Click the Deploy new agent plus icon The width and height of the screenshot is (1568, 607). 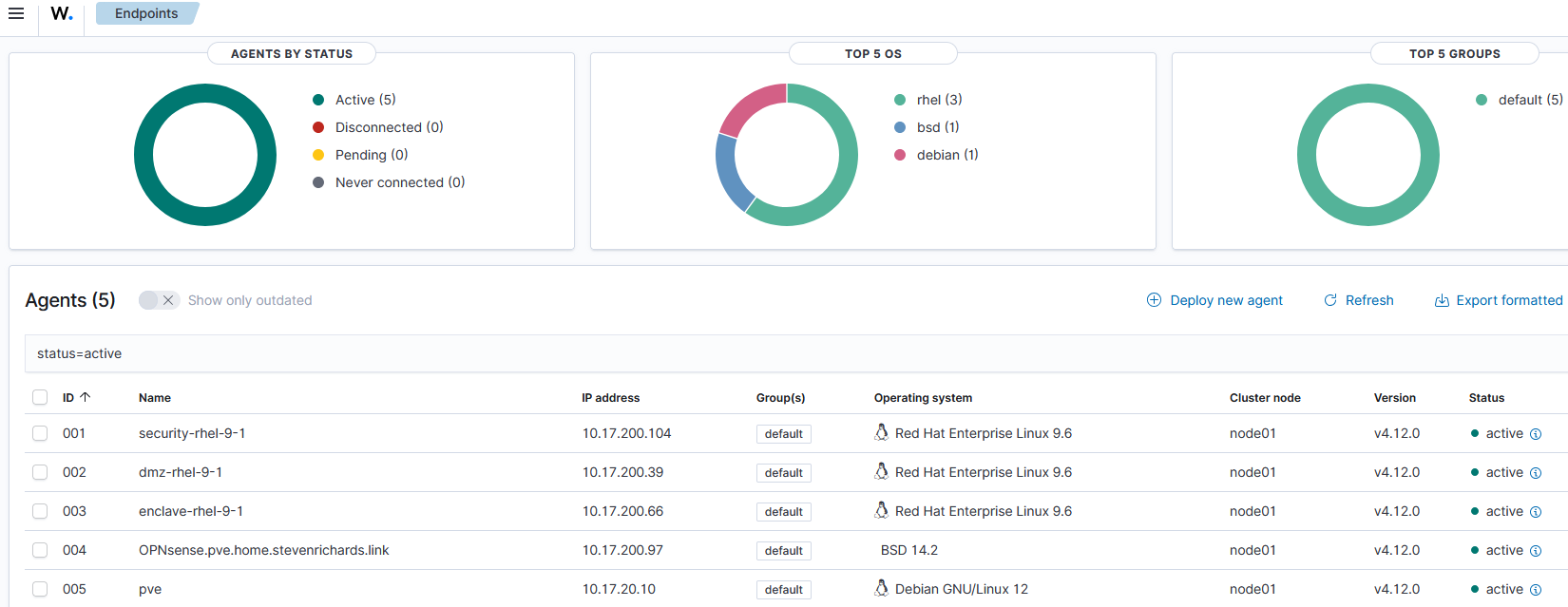1154,300
